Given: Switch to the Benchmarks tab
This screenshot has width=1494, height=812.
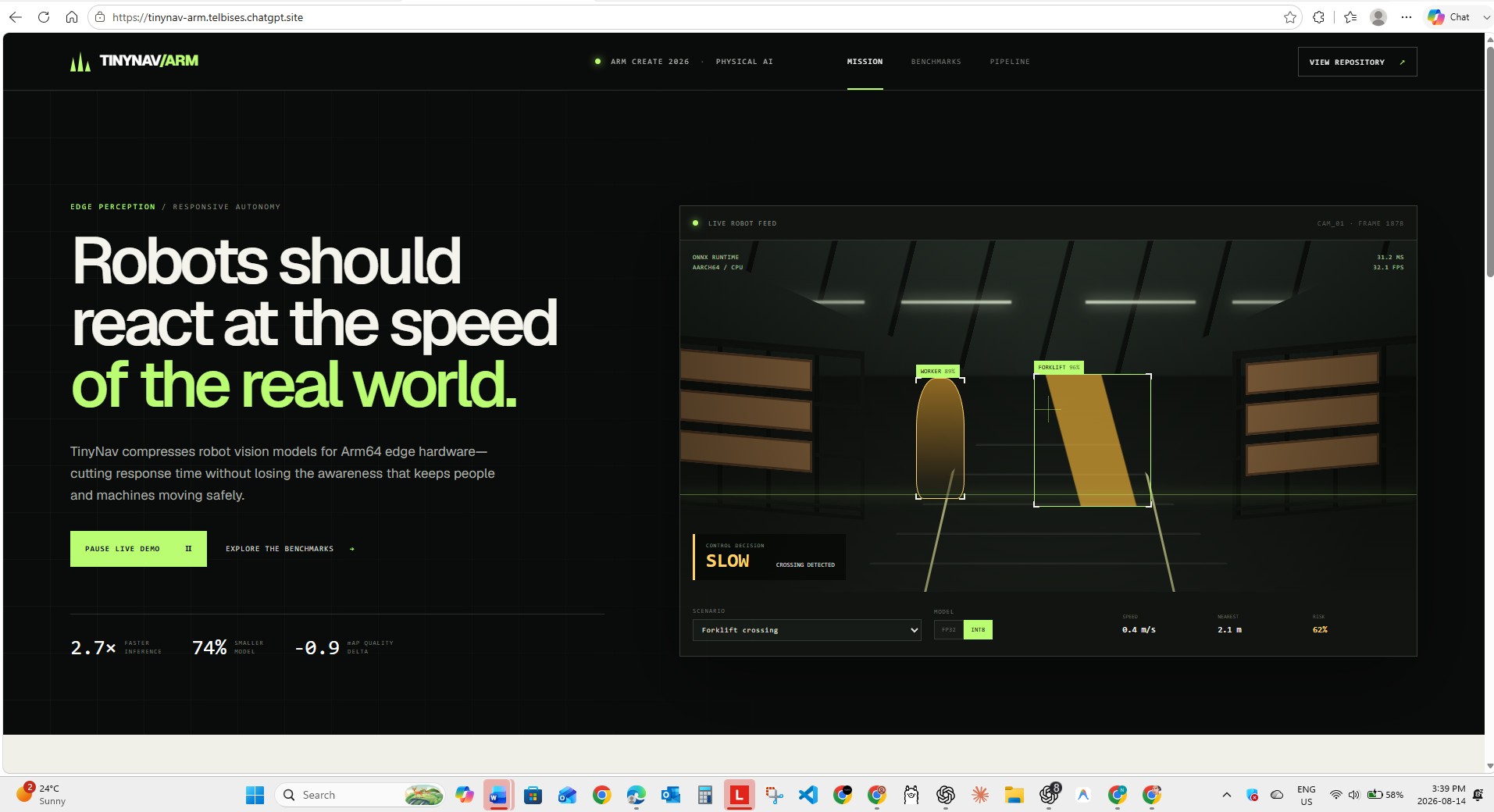Looking at the screenshot, I should tap(936, 62).
